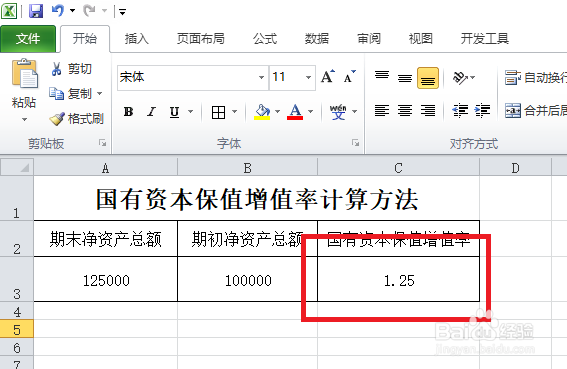Select row 5 header

pyautogui.click(x=17, y=329)
